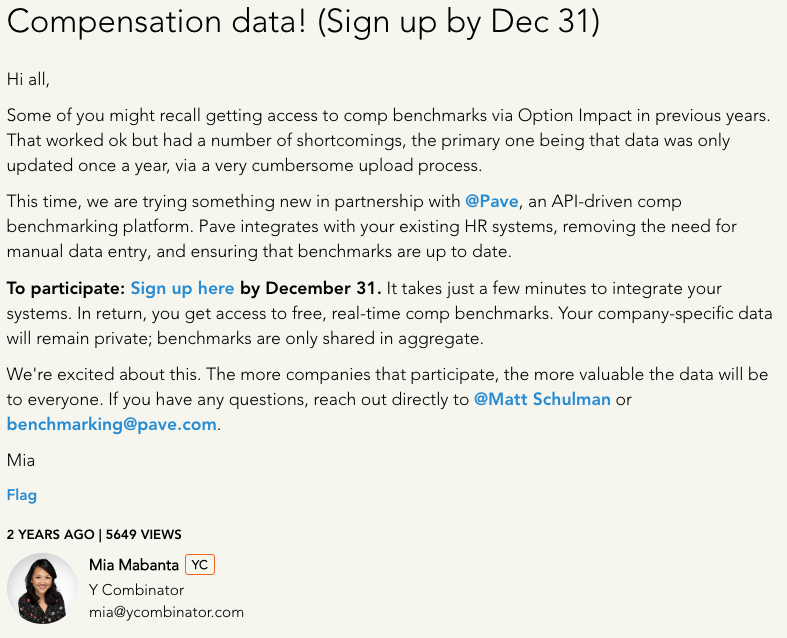Flag this post
The height and width of the screenshot is (638, 787).
tap(22, 495)
